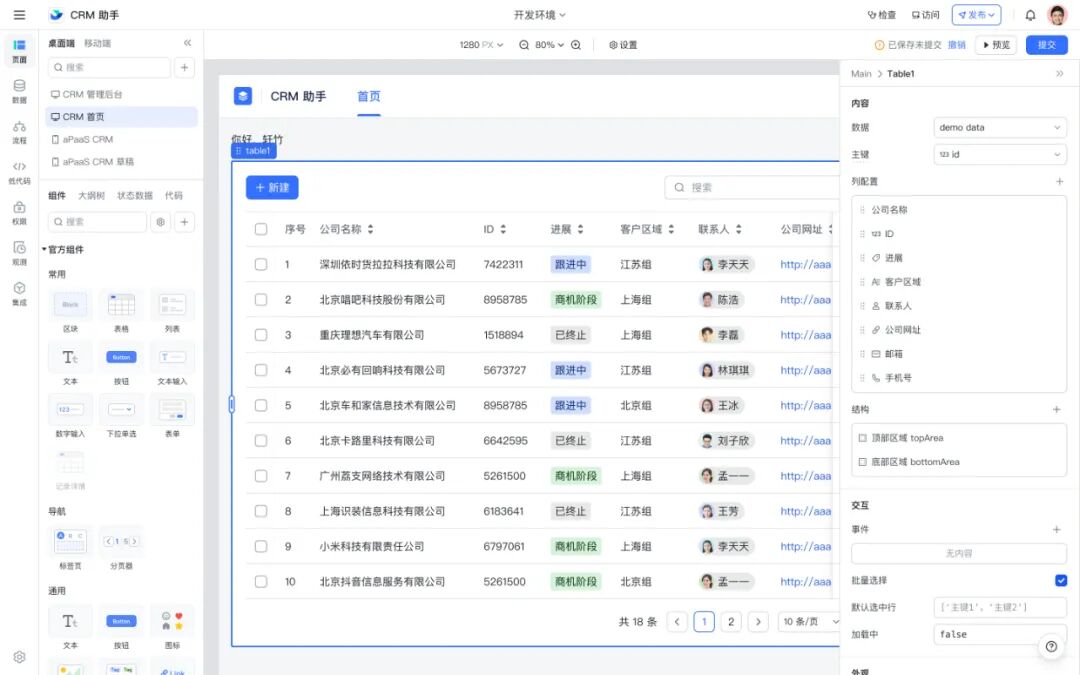
Task: Open the 观测 monitoring section icon
Action: (19, 253)
